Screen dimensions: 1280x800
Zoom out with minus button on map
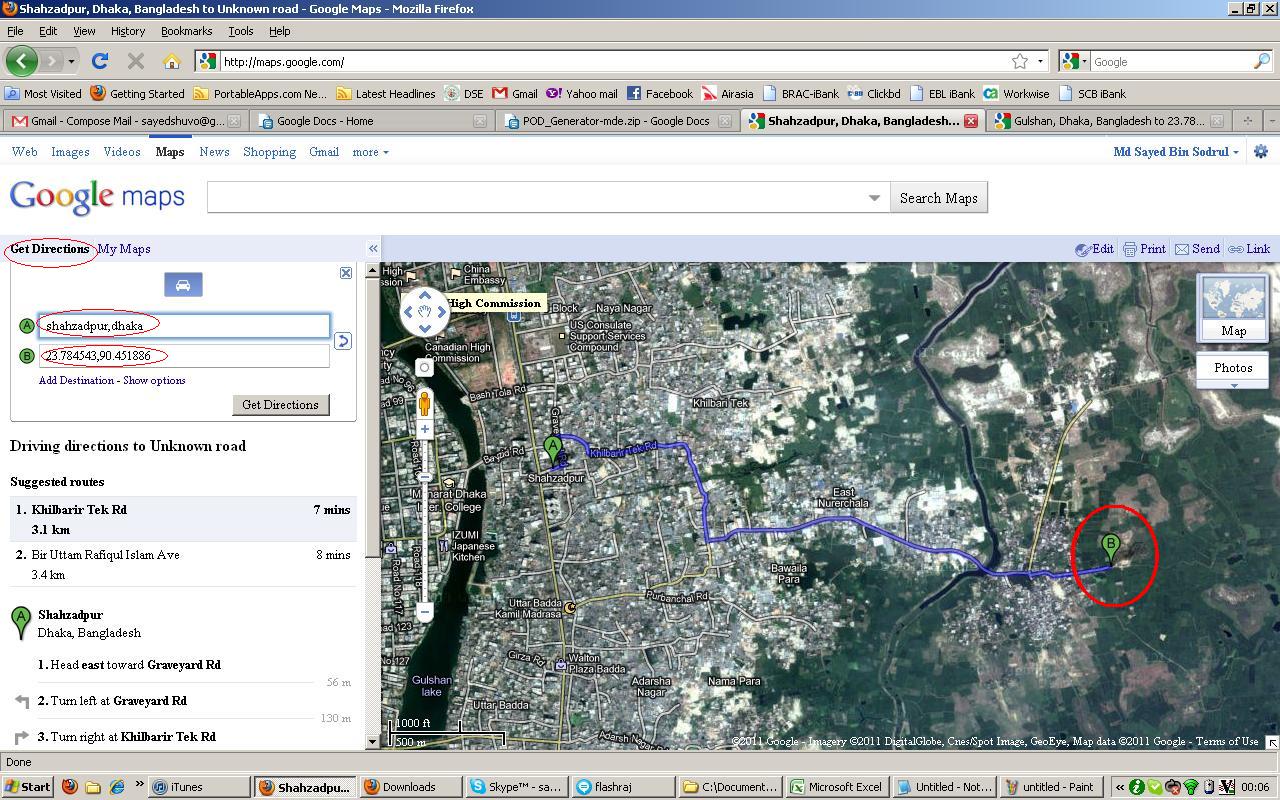click(x=425, y=611)
